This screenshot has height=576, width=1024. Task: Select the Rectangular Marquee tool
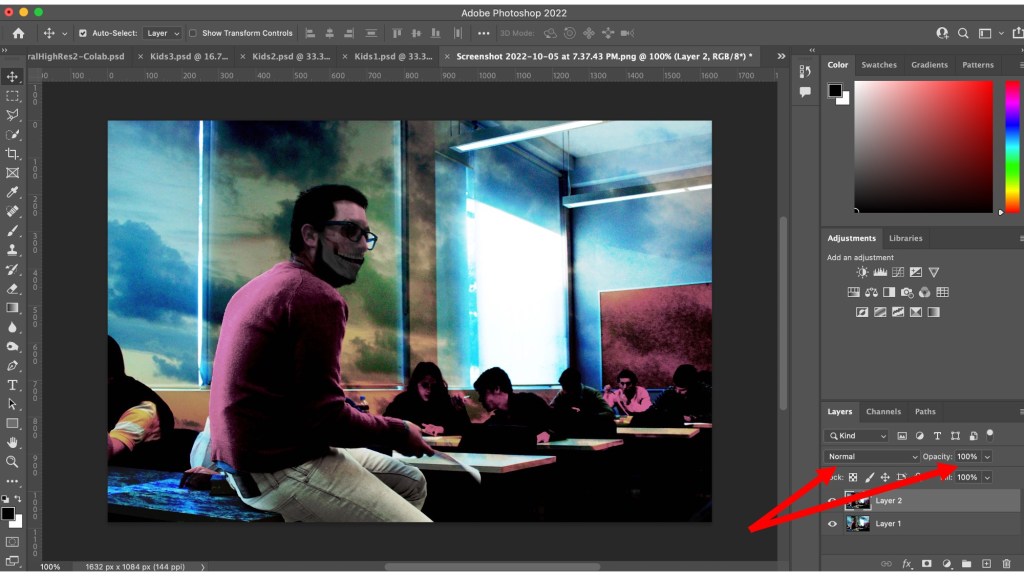[12, 96]
